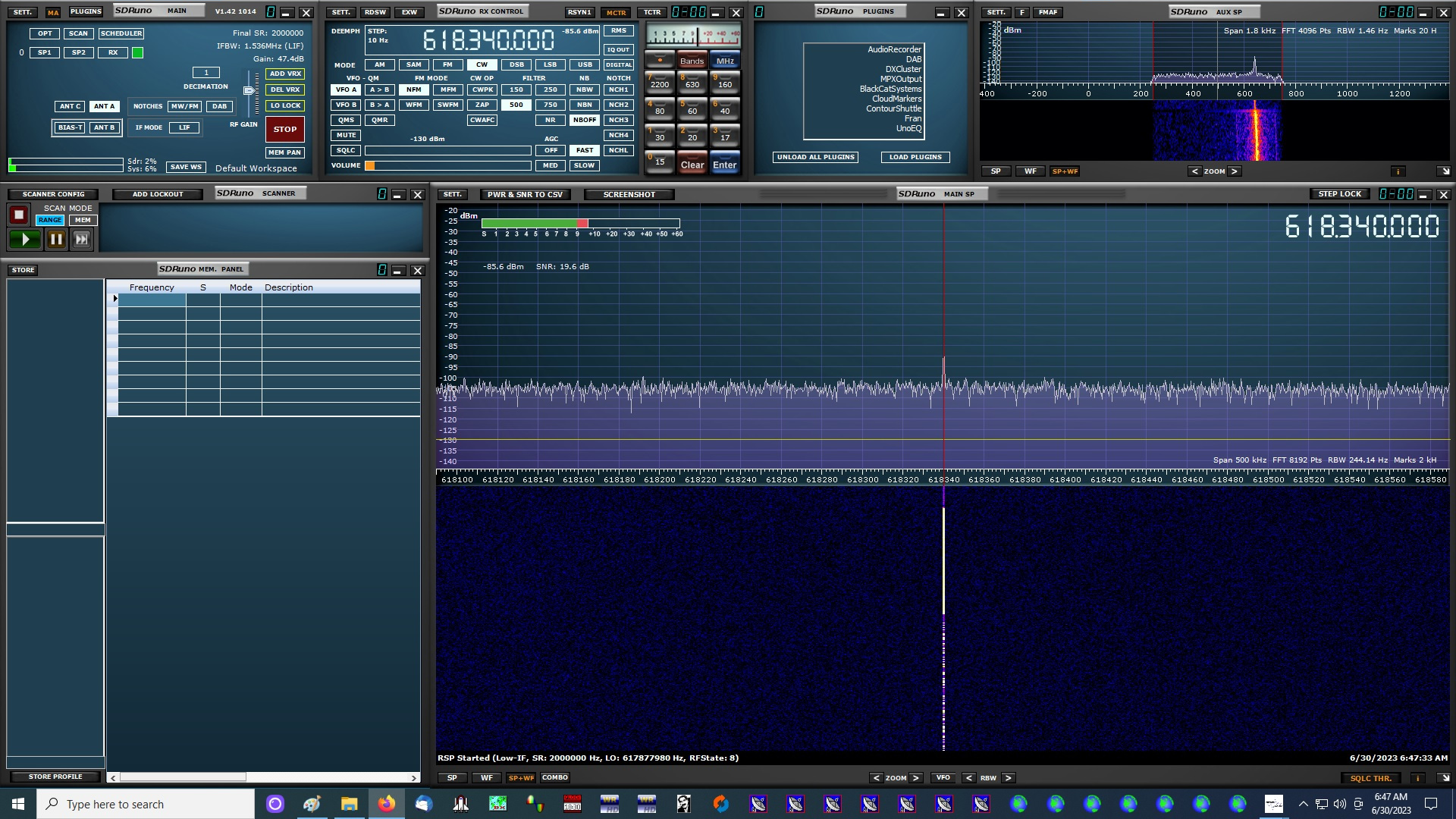Screen dimensions: 1456x819
Task: Switch Main SP view to COMBO
Action: [x=554, y=778]
